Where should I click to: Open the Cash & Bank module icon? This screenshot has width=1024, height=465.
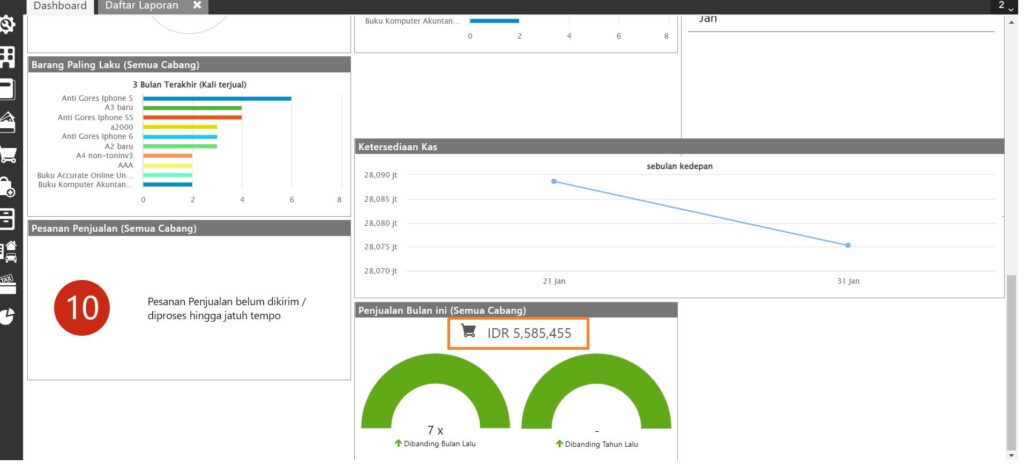click(x=8, y=122)
